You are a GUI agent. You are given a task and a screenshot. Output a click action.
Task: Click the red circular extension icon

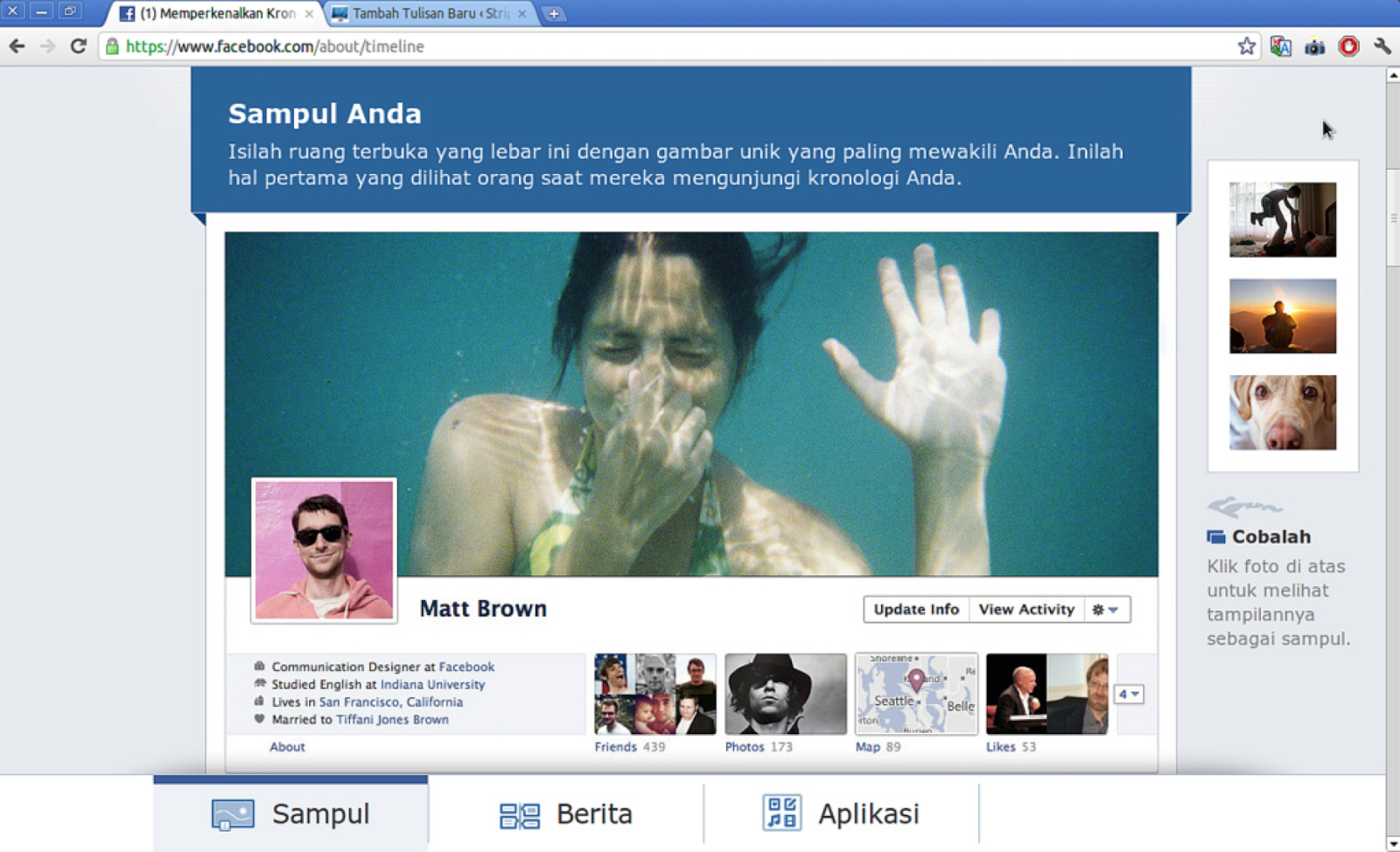1348,46
